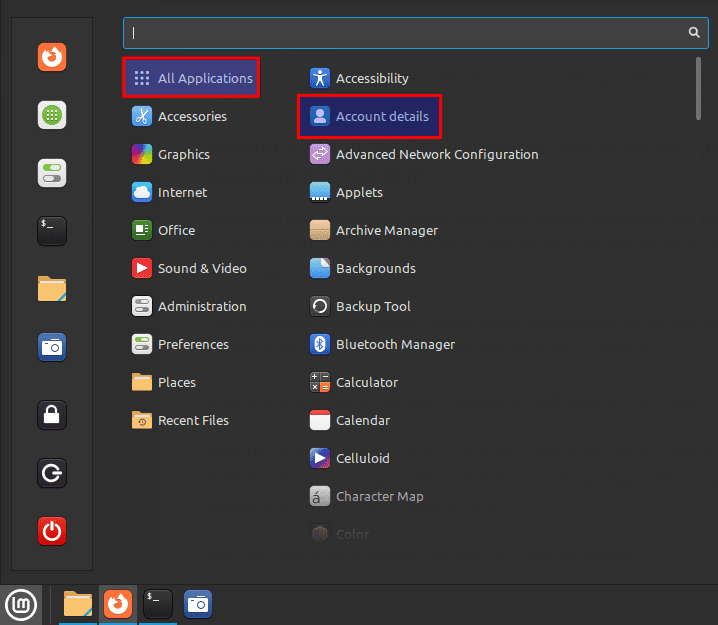Click the Lock Screen padlock icon
718x625 pixels.
(52, 415)
